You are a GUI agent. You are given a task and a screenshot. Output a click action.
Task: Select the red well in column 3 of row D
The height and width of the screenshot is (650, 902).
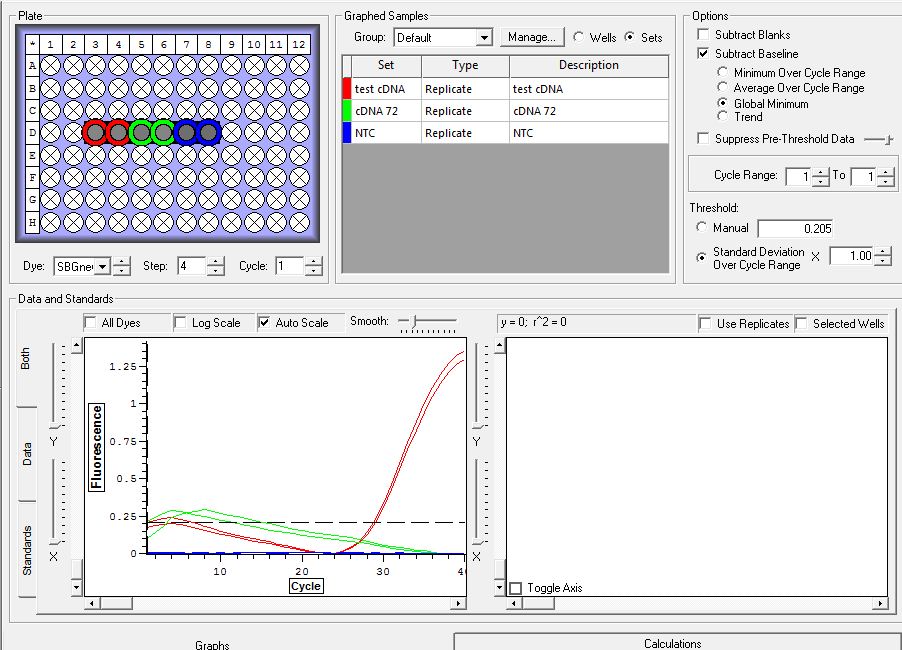click(x=95, y=132)
